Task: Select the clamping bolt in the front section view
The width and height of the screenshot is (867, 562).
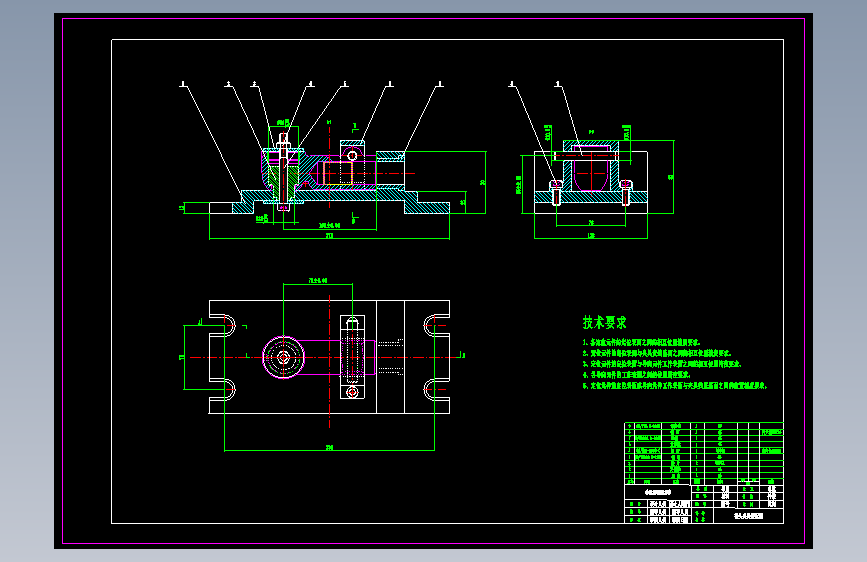Action: (283, 172)
